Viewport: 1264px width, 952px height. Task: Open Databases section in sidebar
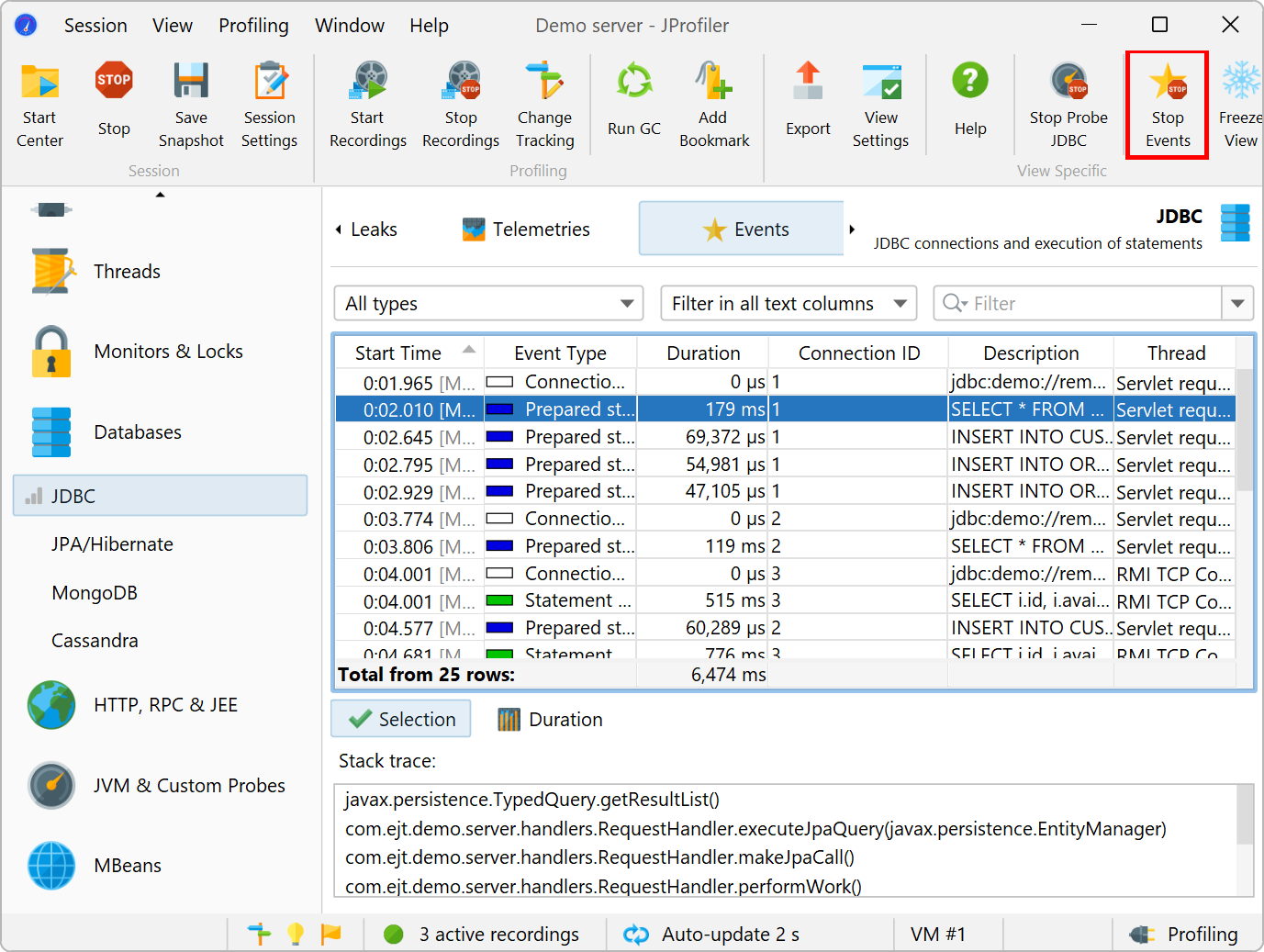click(106, 432)
